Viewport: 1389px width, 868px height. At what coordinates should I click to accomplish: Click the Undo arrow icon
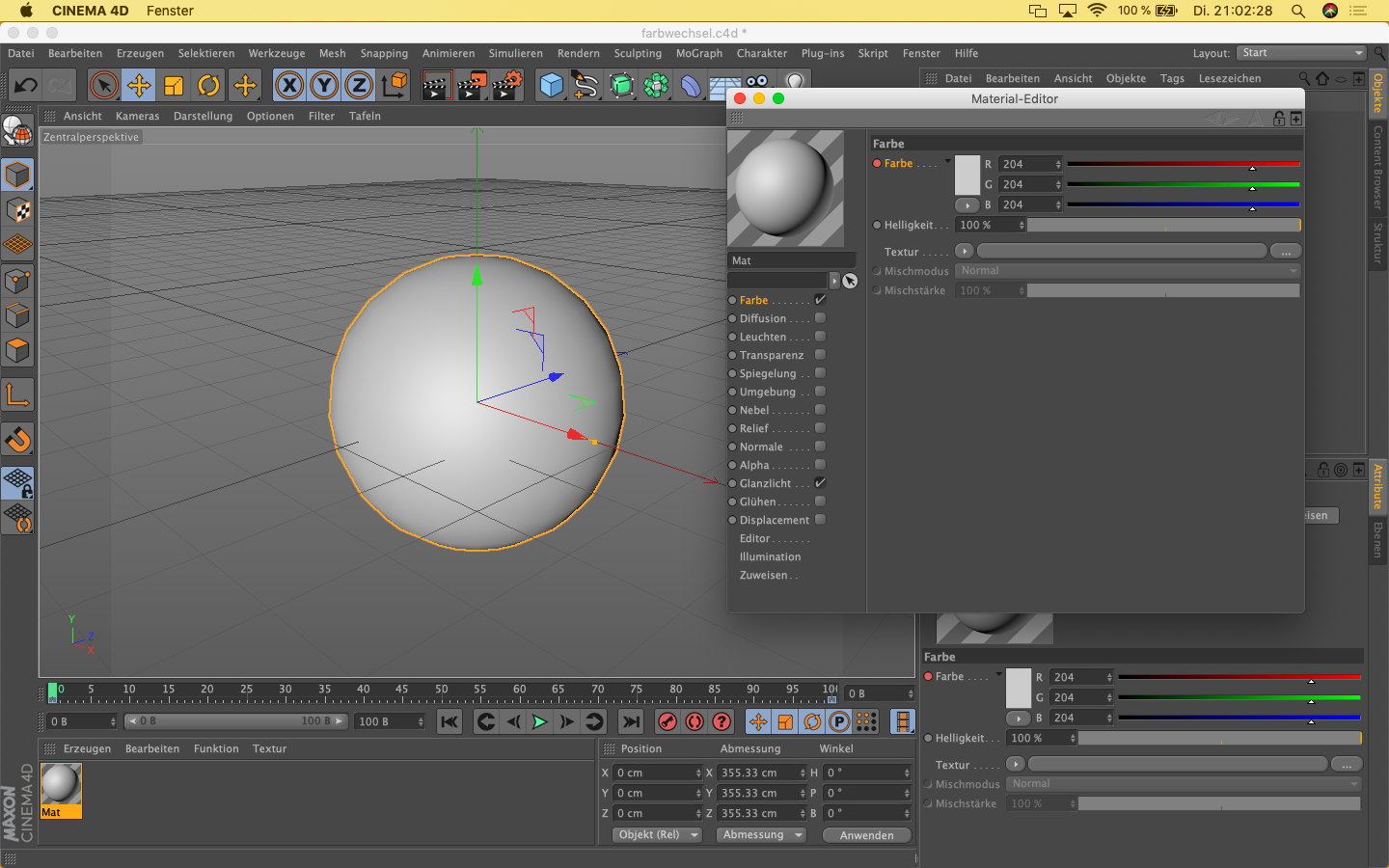(25, 86)
